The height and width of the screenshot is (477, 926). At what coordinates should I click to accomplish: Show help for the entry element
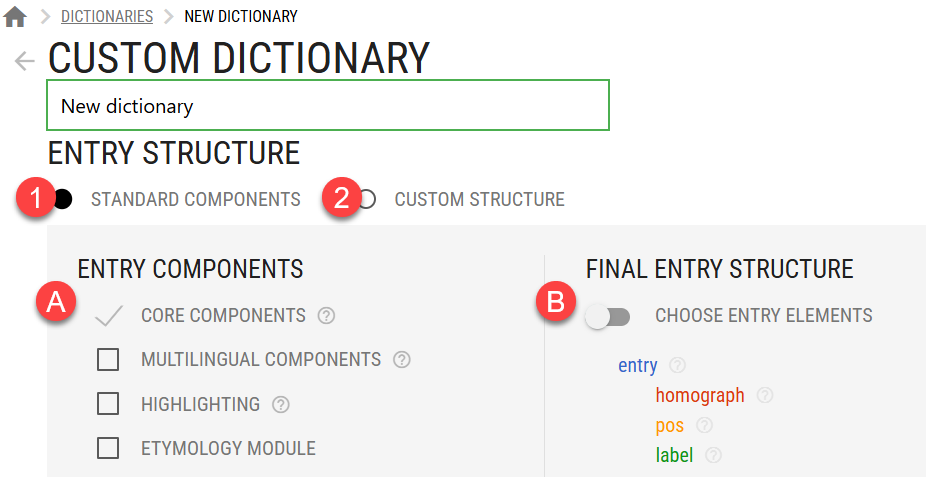click(x=677, y=365)
